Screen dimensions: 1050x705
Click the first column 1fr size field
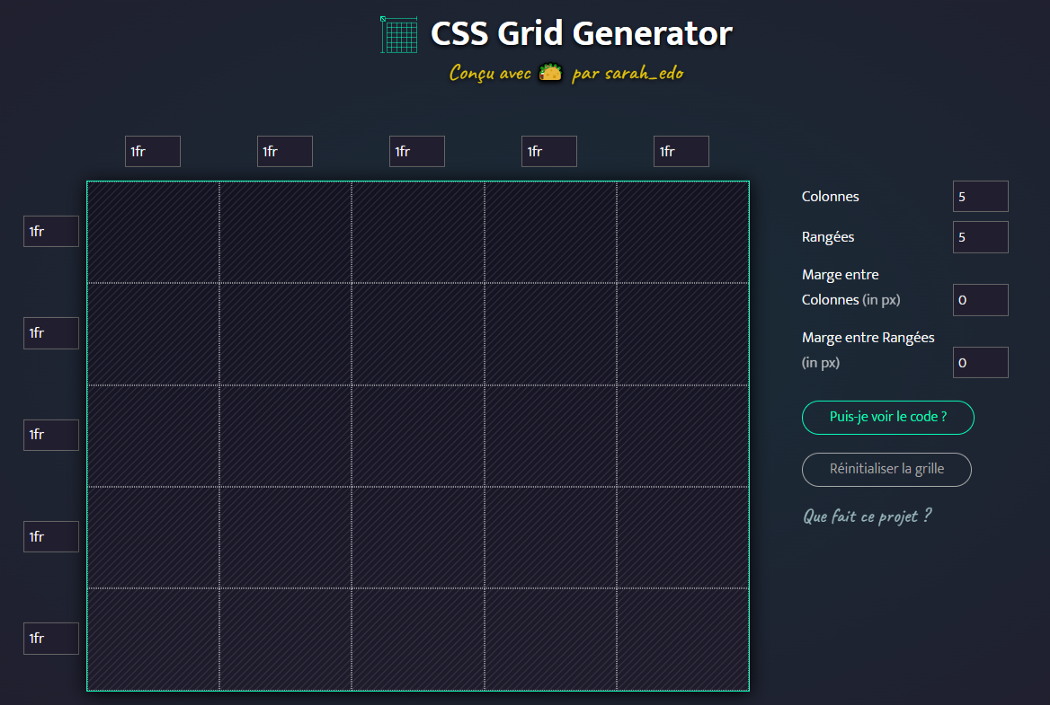pyautogui.click(x=153, y=151)
